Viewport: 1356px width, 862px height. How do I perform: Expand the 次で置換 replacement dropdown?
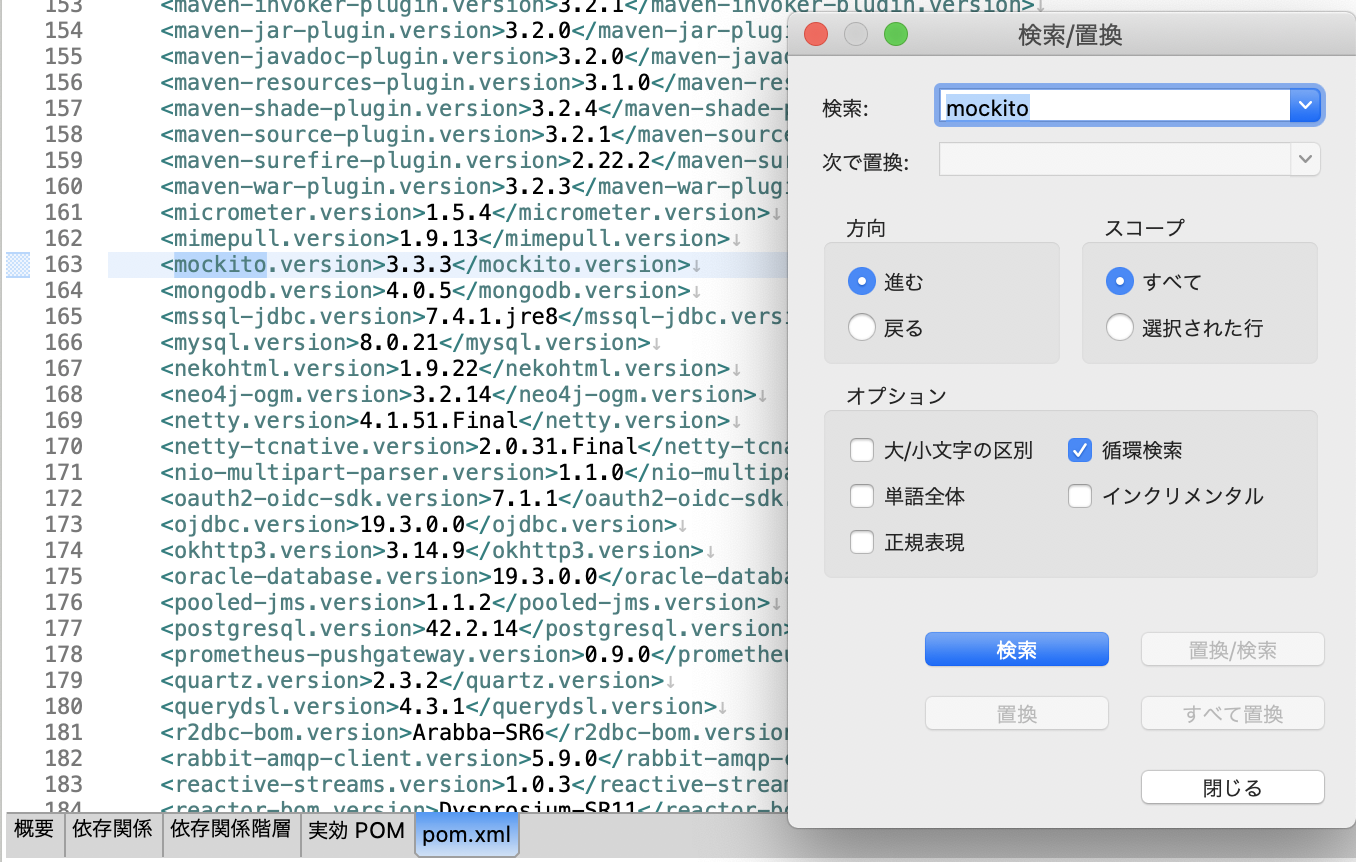[x=1306, y=158]
